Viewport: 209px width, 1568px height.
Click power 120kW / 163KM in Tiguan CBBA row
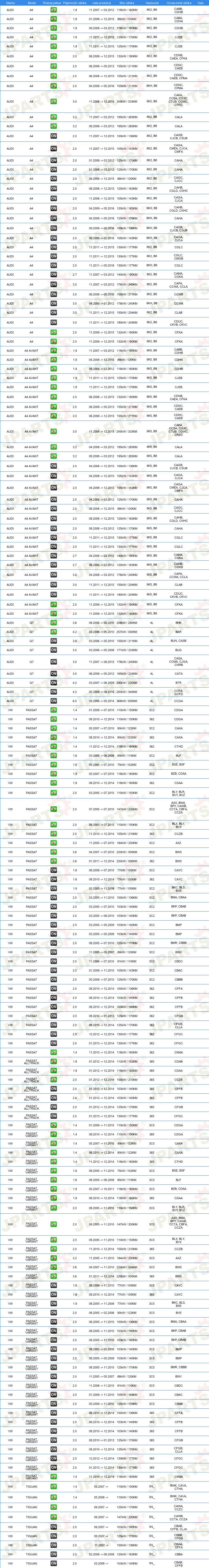click(x=127, y=1554)
